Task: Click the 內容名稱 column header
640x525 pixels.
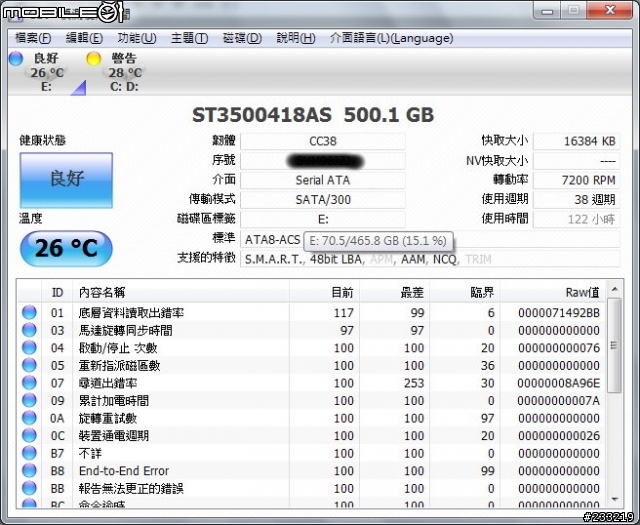Action: pos(181,292)
